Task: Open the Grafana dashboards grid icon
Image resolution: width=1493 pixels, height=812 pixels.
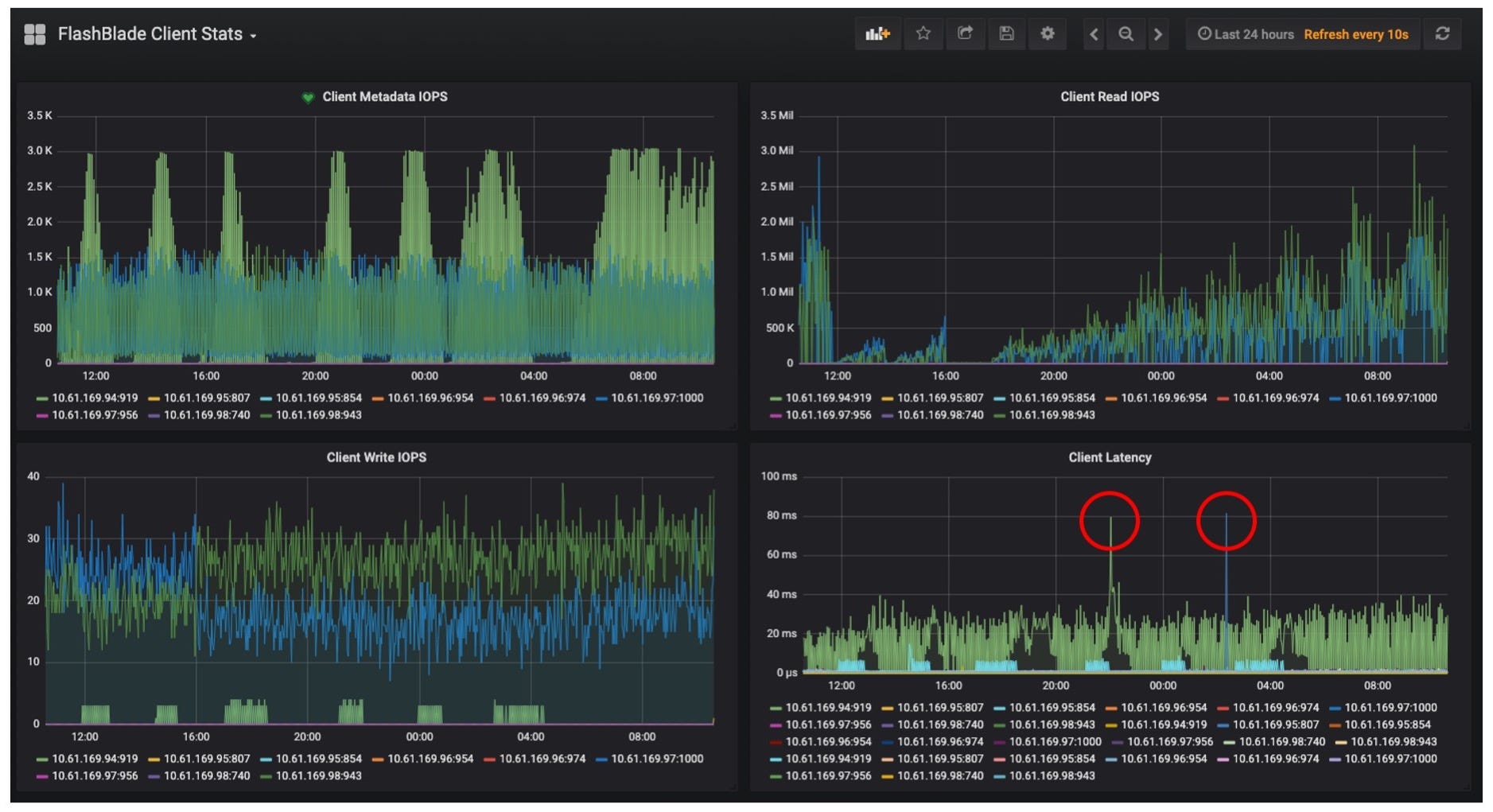Action: [34, 34]
